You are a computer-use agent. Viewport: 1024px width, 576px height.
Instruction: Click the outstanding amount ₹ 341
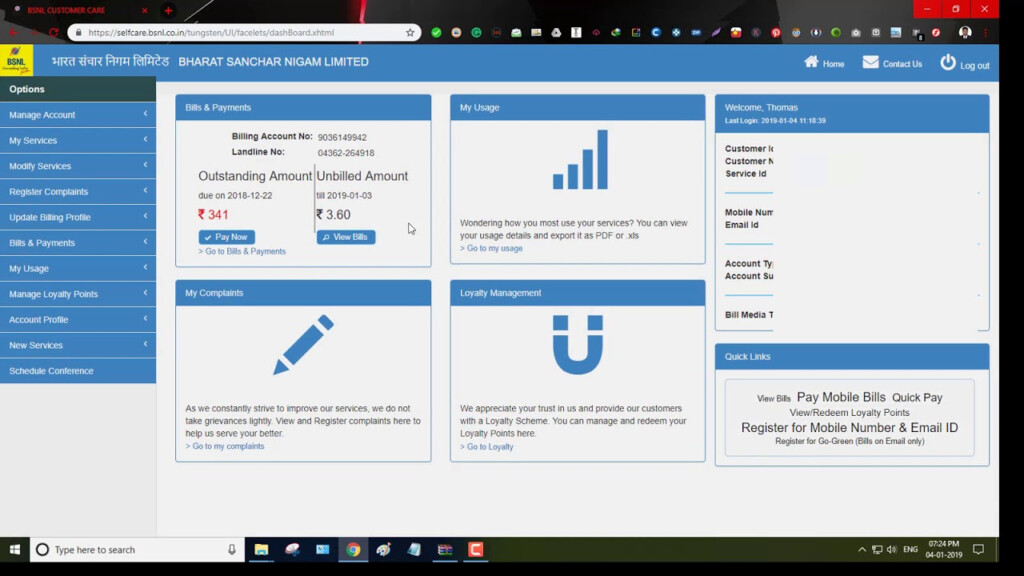click(213, 214)
